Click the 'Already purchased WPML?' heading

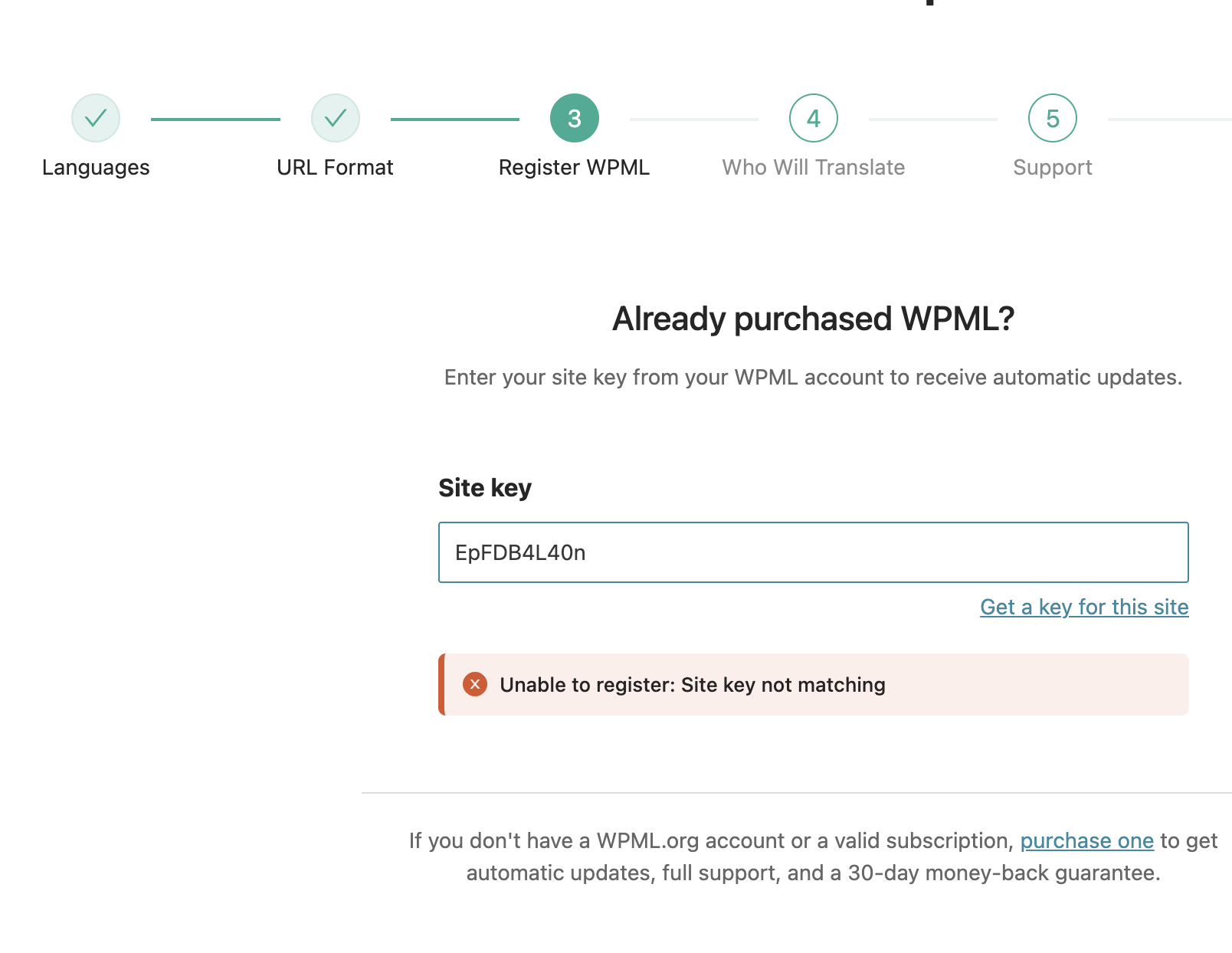(x=813, y=319)
